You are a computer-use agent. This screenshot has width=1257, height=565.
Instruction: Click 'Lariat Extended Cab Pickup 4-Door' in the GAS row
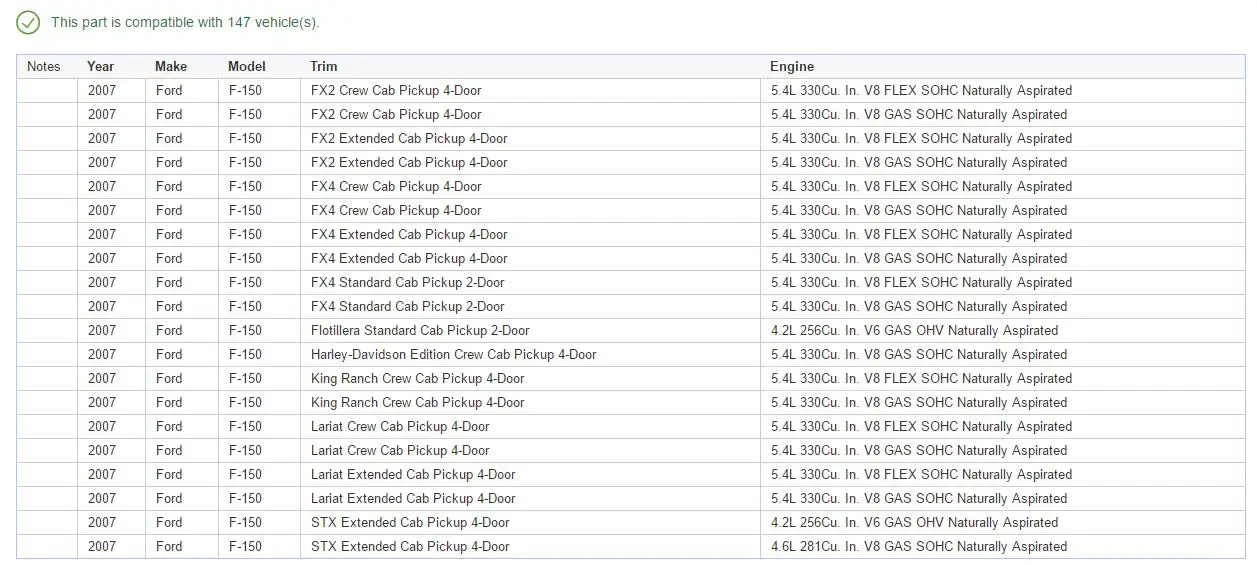click(x=413, y=498)
